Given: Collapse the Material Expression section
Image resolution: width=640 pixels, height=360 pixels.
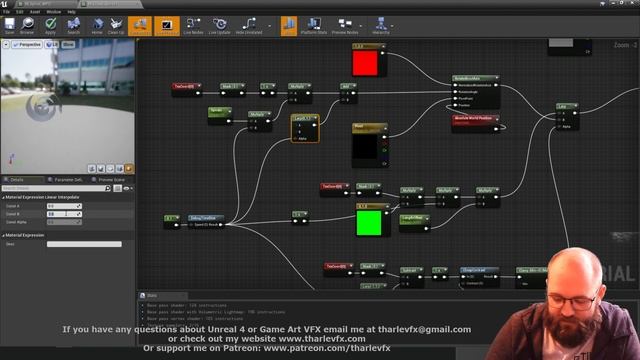Looking at the screenshot, I should [3, 236].
